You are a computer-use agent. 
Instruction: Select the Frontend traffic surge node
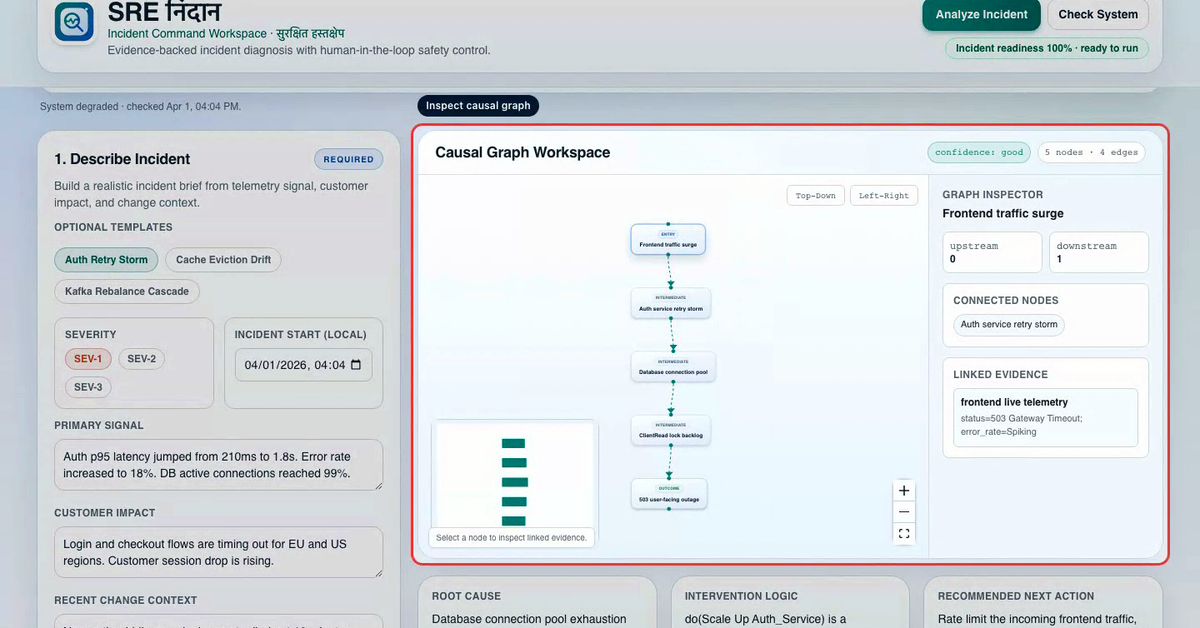click(x=668, y=239)
